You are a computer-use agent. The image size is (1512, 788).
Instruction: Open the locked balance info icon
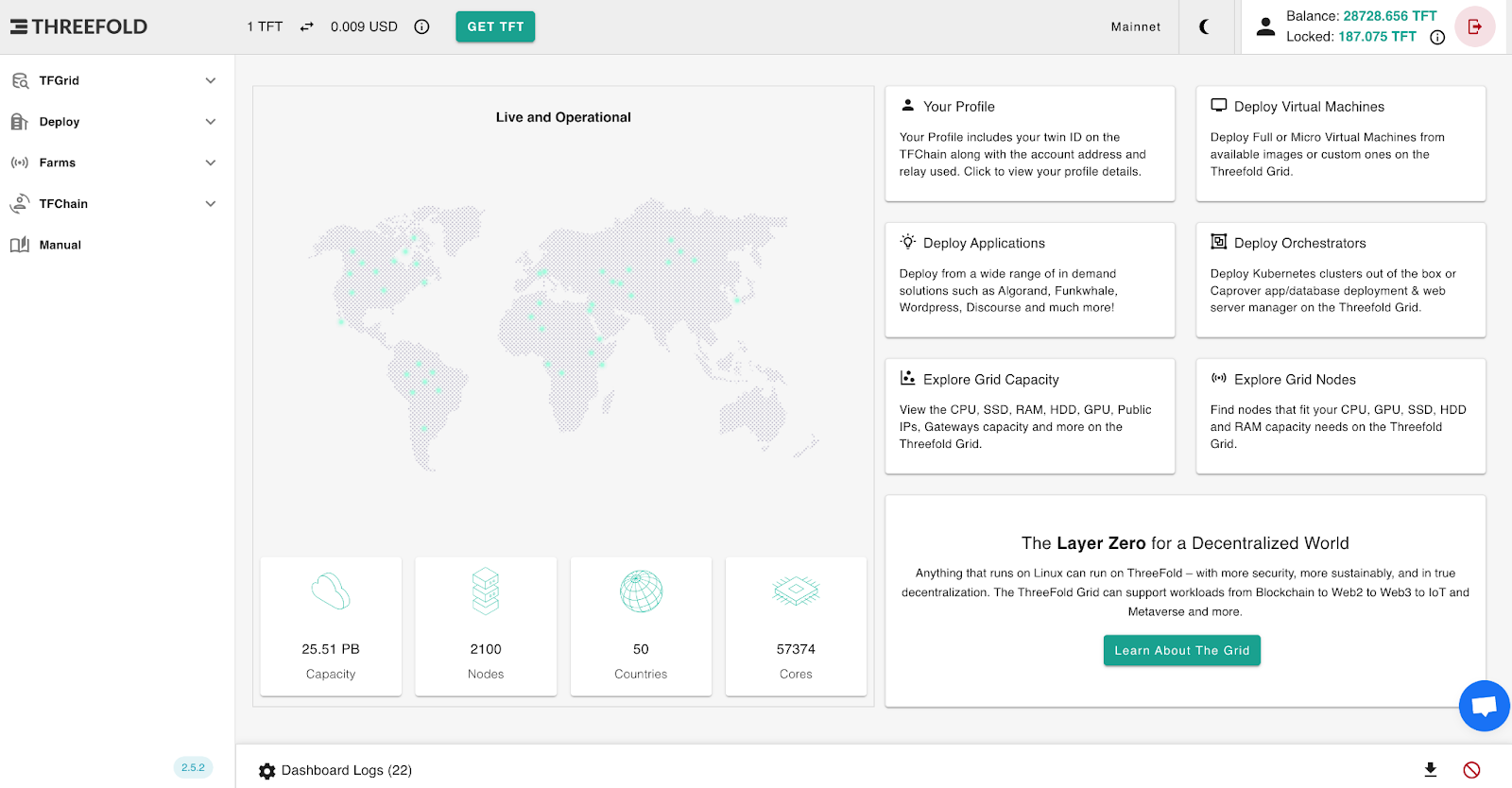1437,38
